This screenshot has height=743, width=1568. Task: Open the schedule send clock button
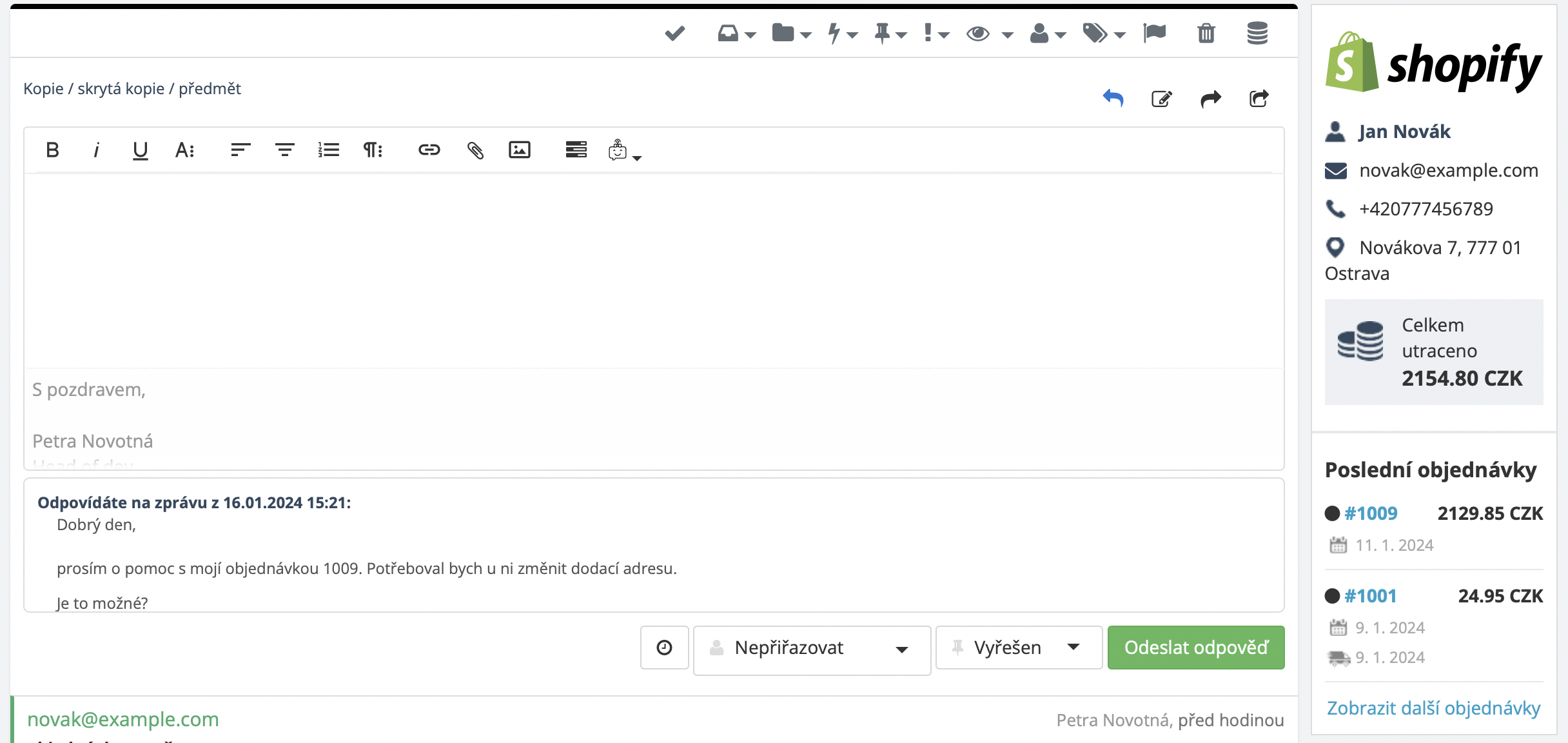tap(664, 648)
